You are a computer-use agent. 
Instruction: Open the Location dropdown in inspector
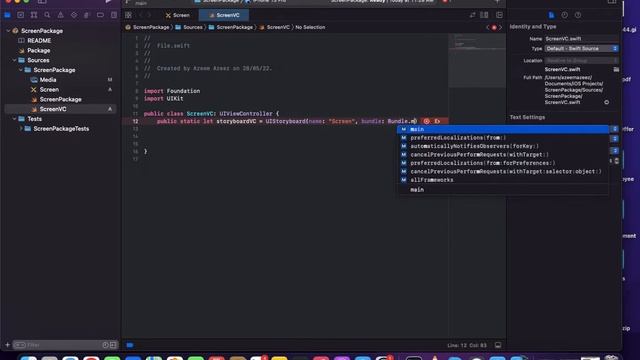coord(581,60)
